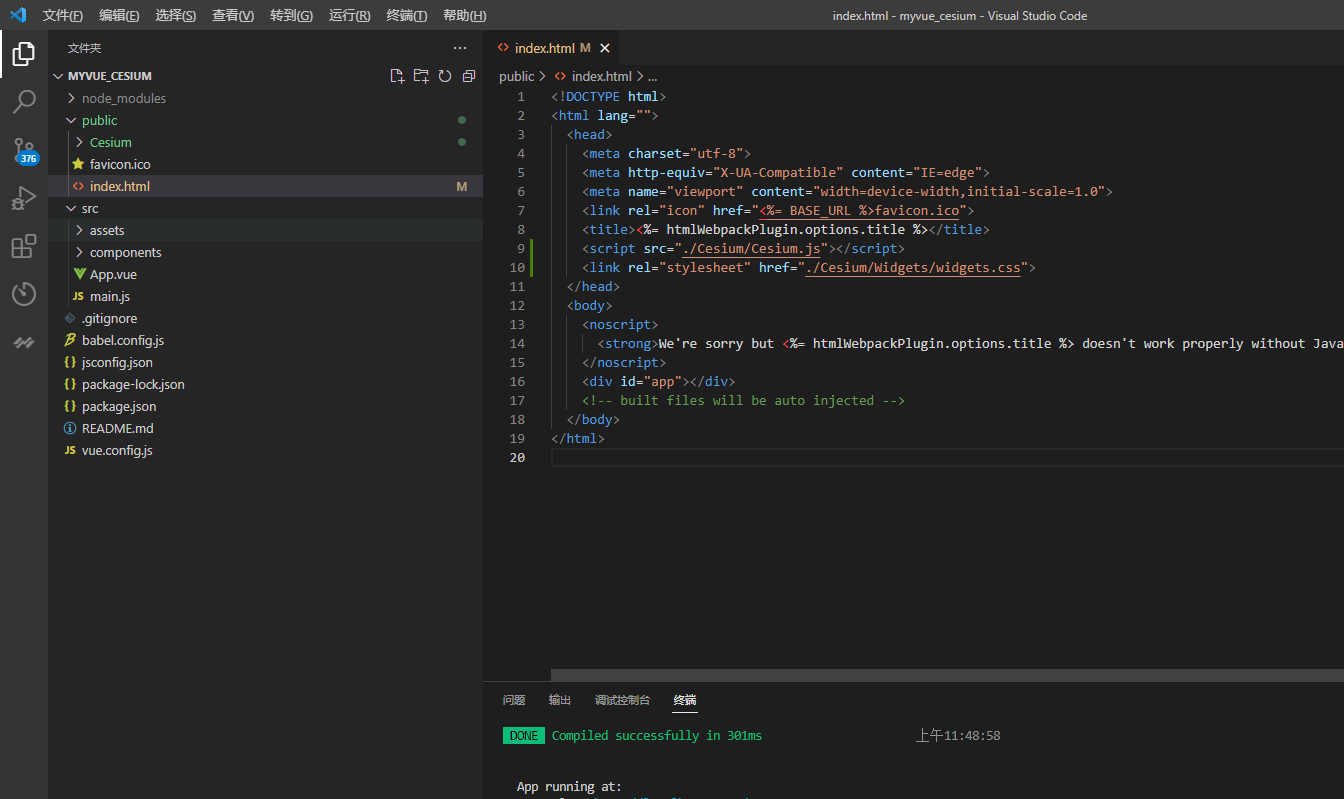
Task: Open the 文件(F) menu
Action: pos(63,15)
